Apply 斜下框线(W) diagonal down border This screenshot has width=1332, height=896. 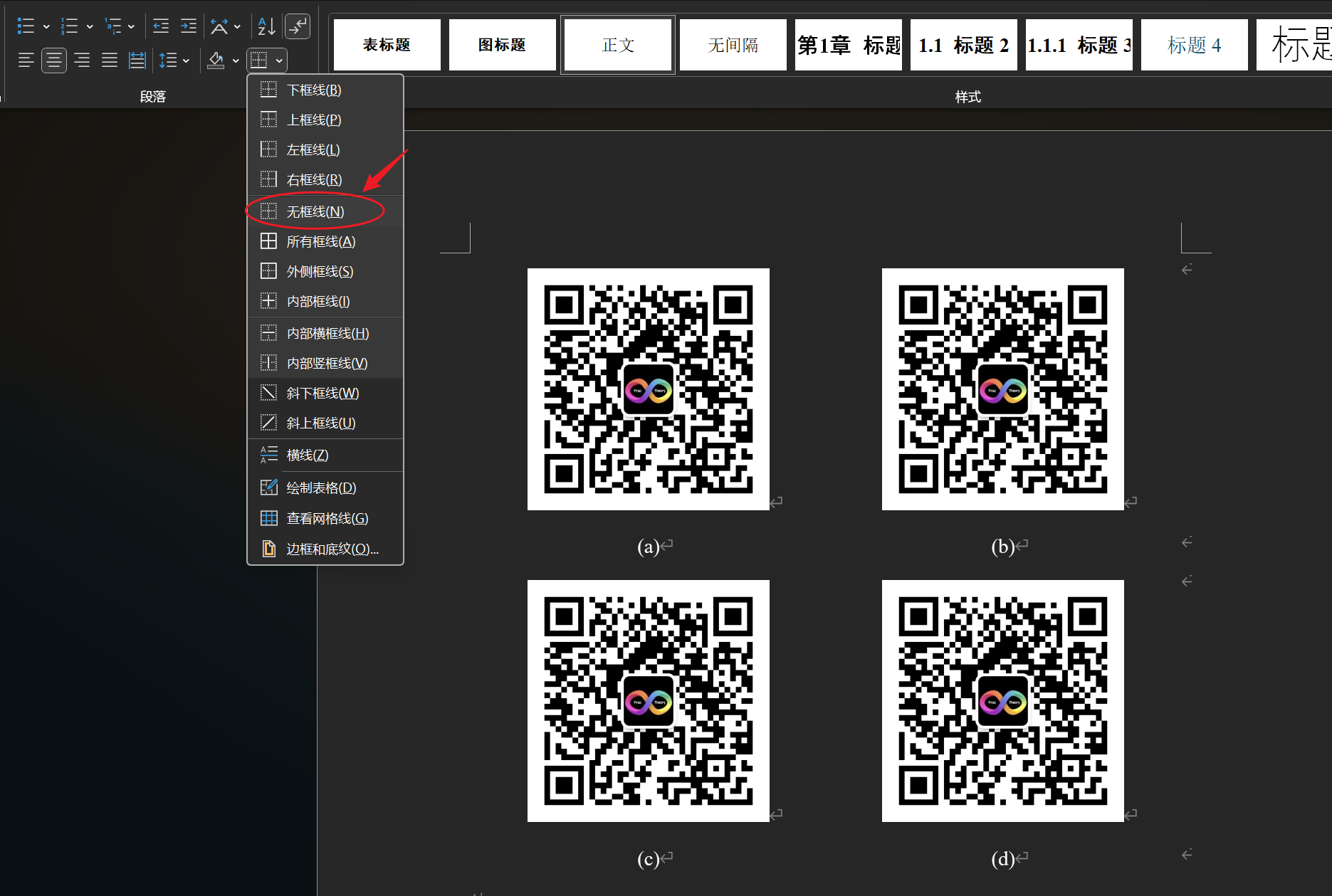[325, 393]
